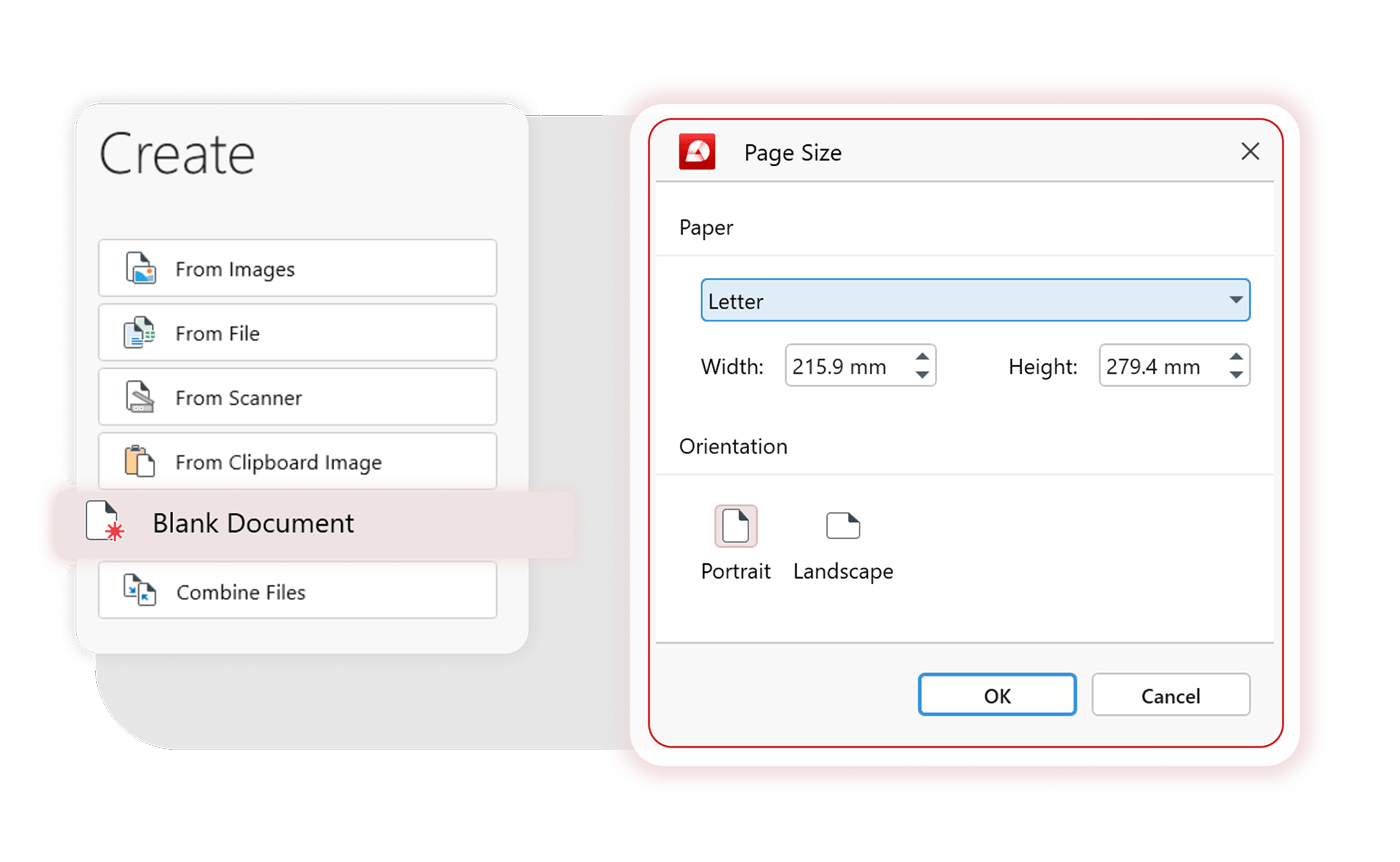Screen dimensions: 1400x862
Task: Click the From Scanner icon
Action: (x=140, y=397)
